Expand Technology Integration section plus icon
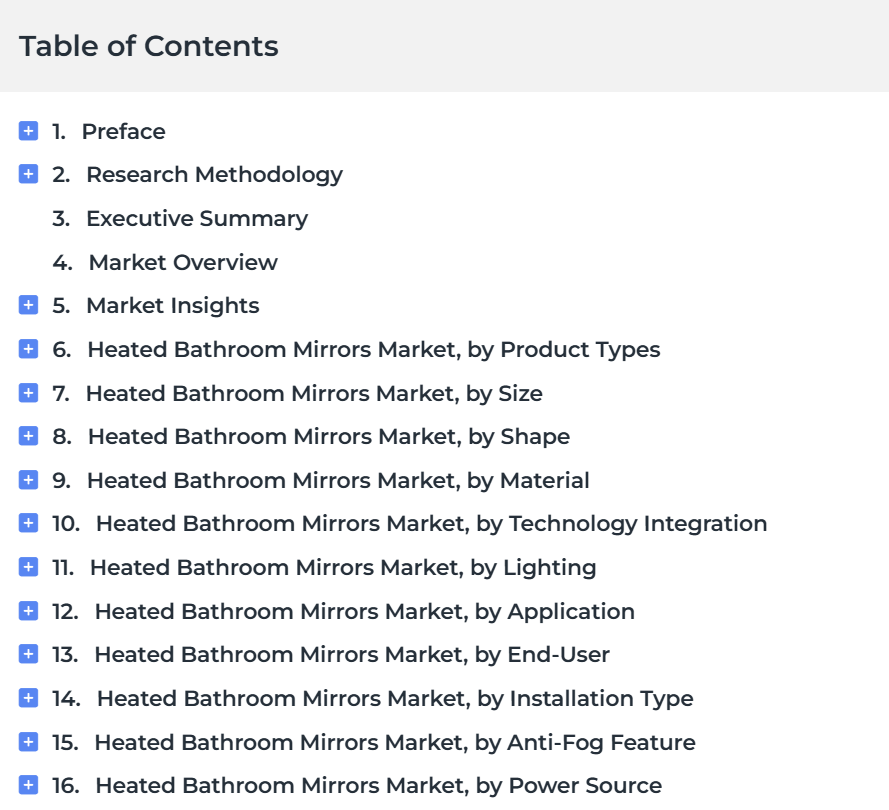Screen dimensions: 889x810 click(x=28, y=523)
